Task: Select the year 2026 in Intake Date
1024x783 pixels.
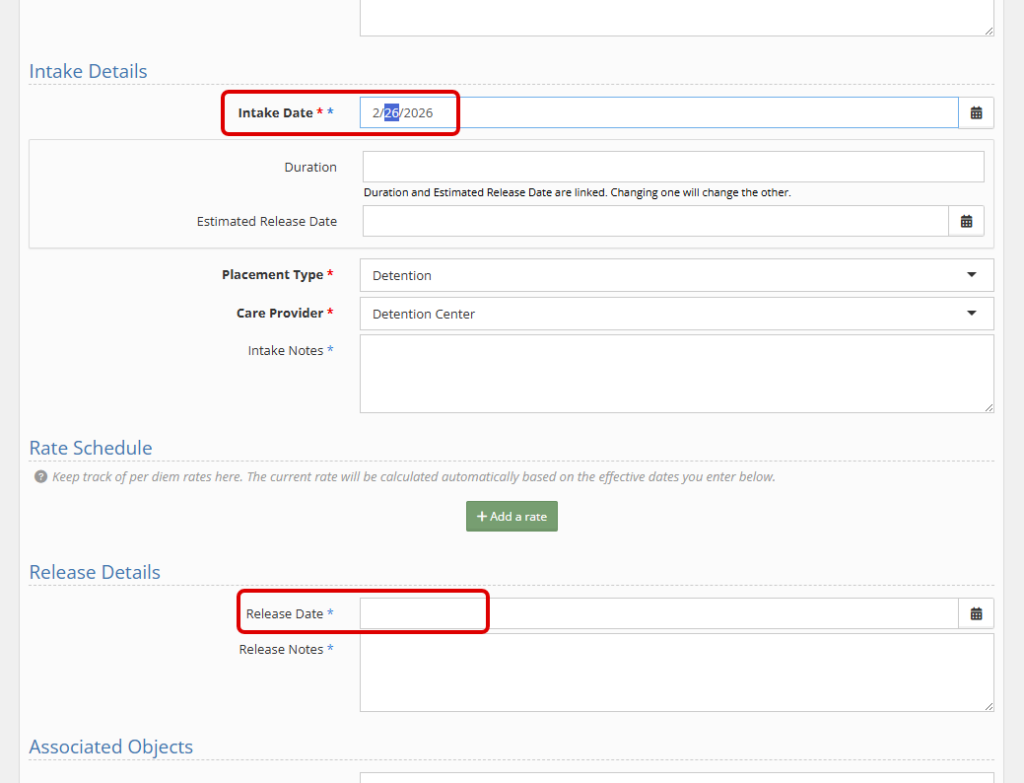Action: point(419,113)
